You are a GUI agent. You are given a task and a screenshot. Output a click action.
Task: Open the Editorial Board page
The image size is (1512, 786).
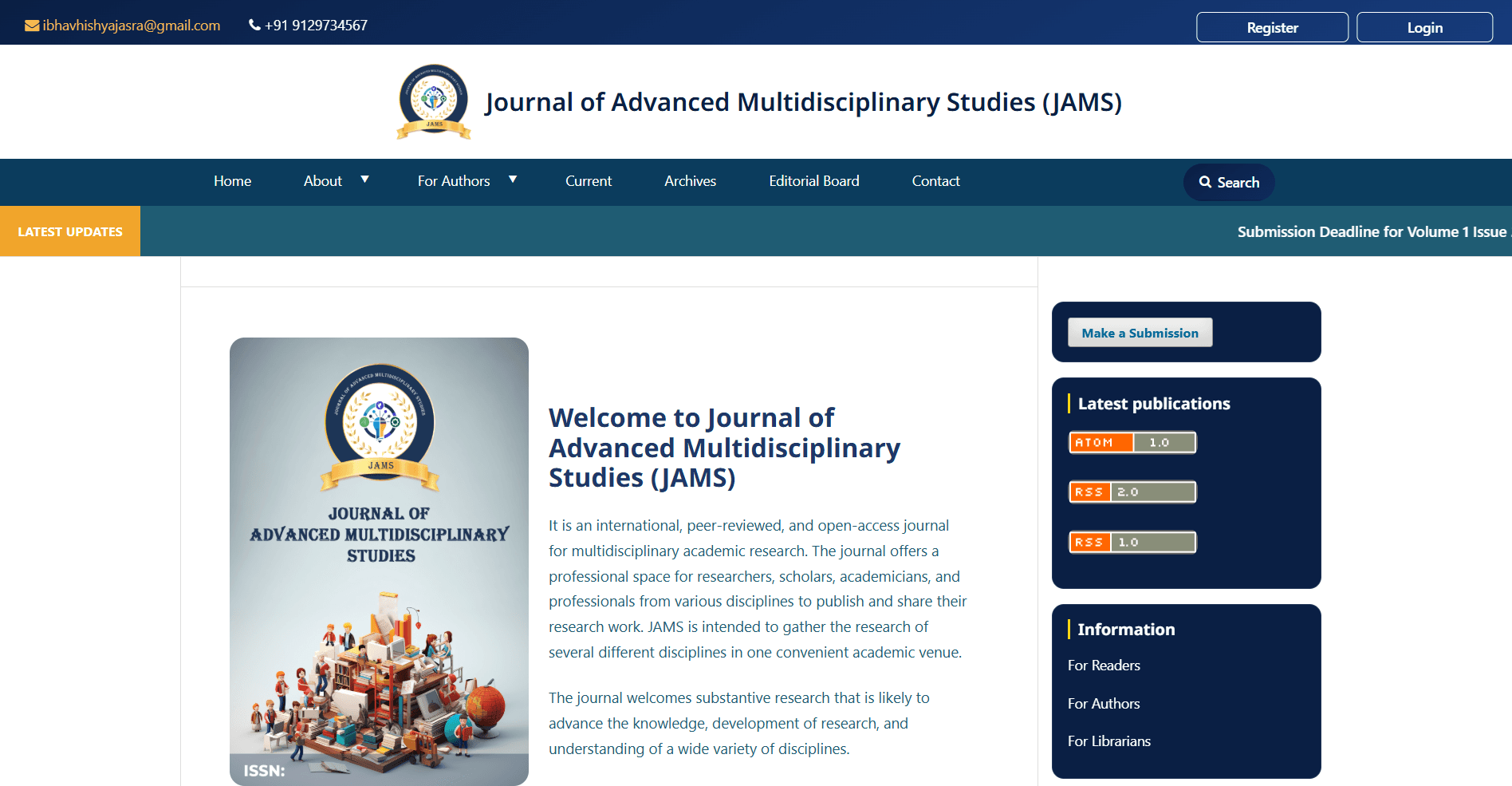tap(814, 181)
